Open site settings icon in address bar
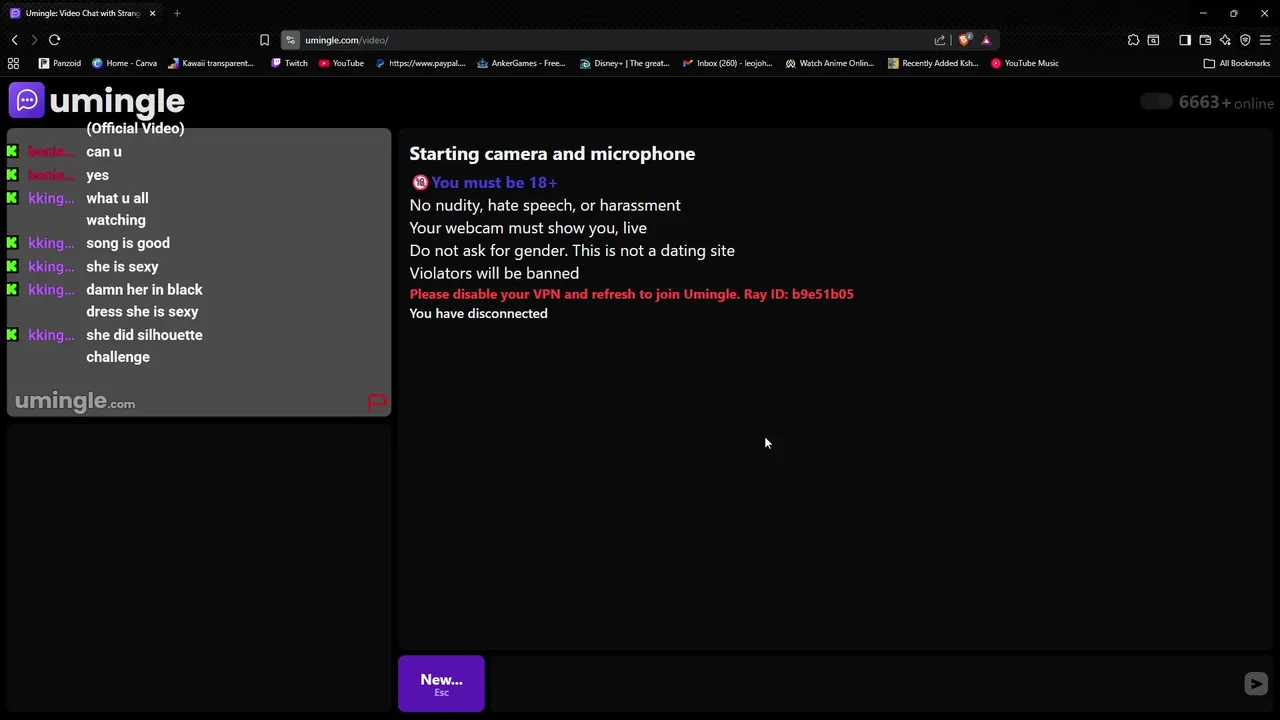This screenshot has width=1280, height=720. click(291, 40)
